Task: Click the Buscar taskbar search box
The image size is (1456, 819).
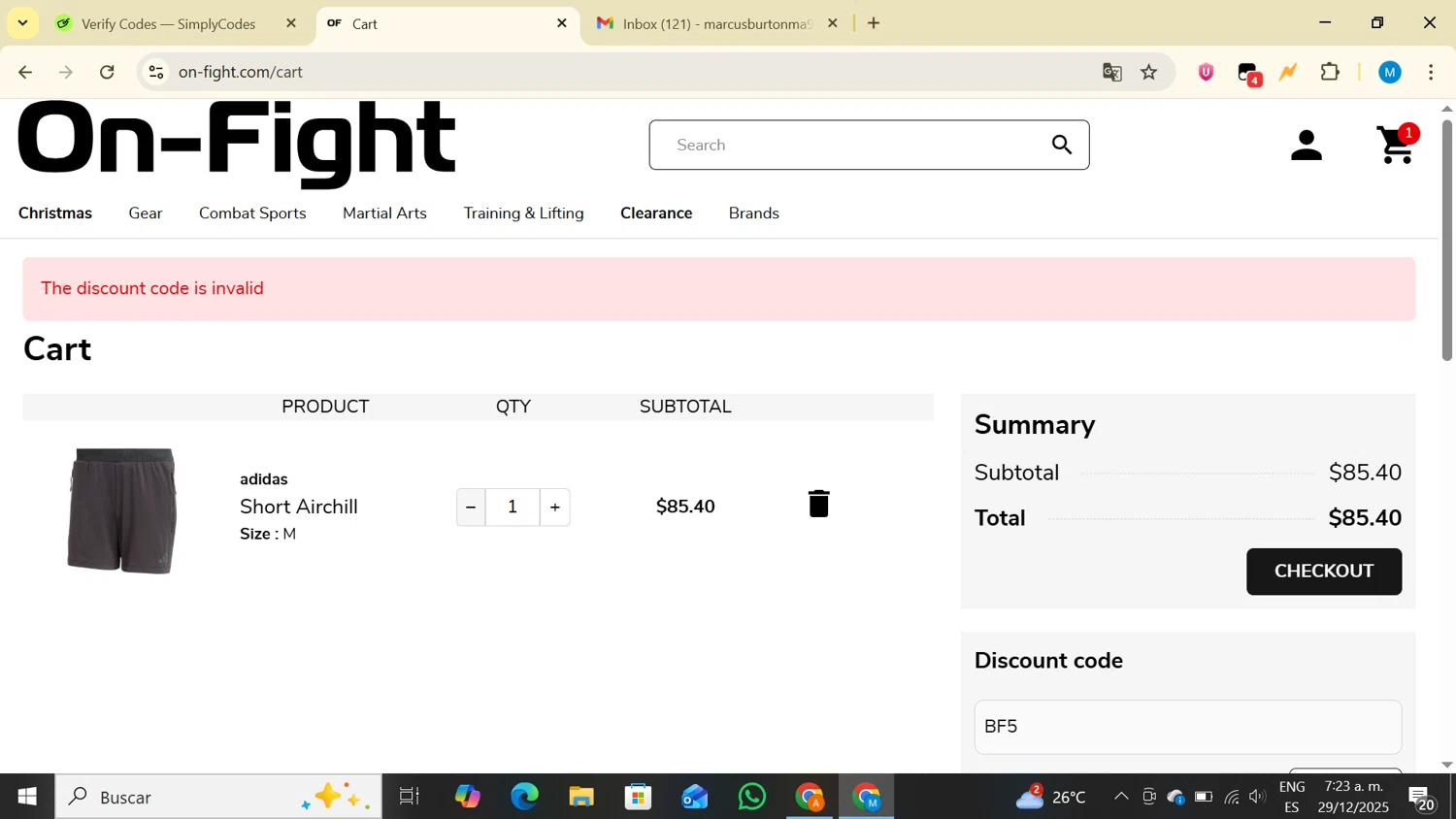Action: [x=218, y=797]
